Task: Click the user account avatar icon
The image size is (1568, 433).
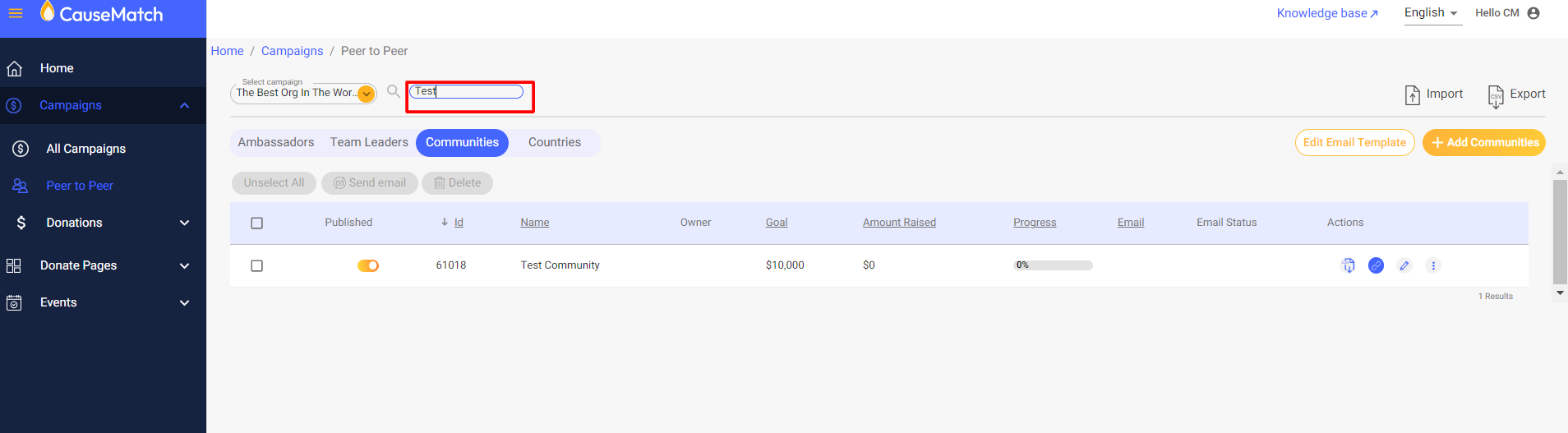Action: [1533, 13]
